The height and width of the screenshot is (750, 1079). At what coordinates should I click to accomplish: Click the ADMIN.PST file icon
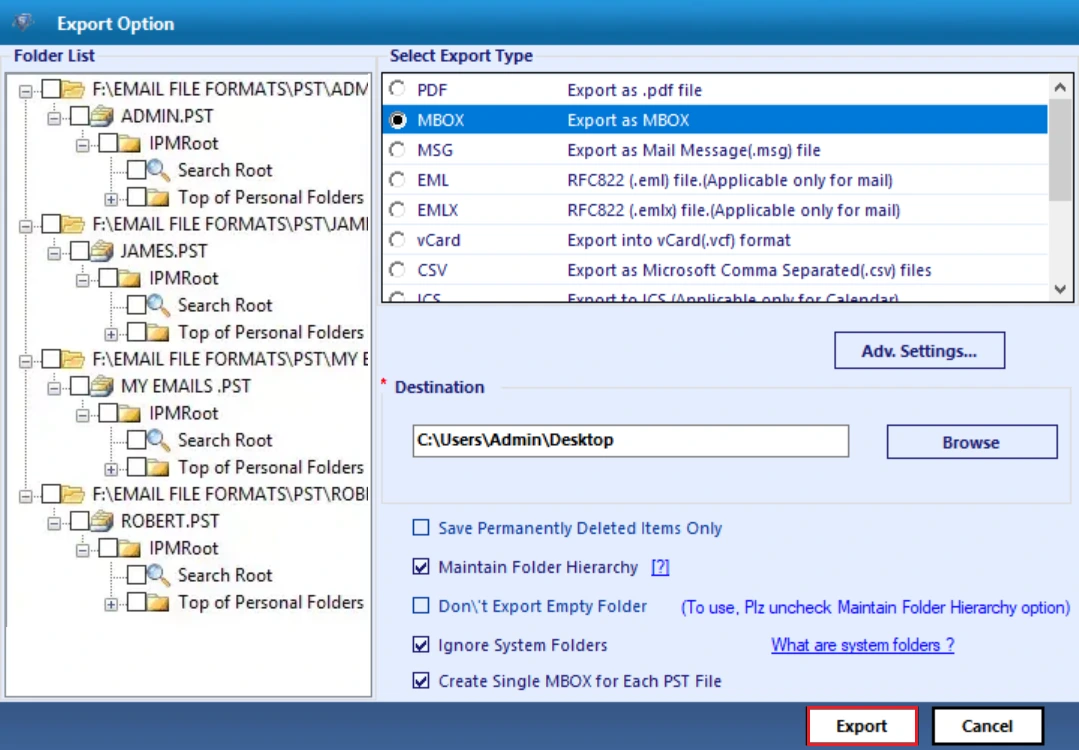pos(102,116)
